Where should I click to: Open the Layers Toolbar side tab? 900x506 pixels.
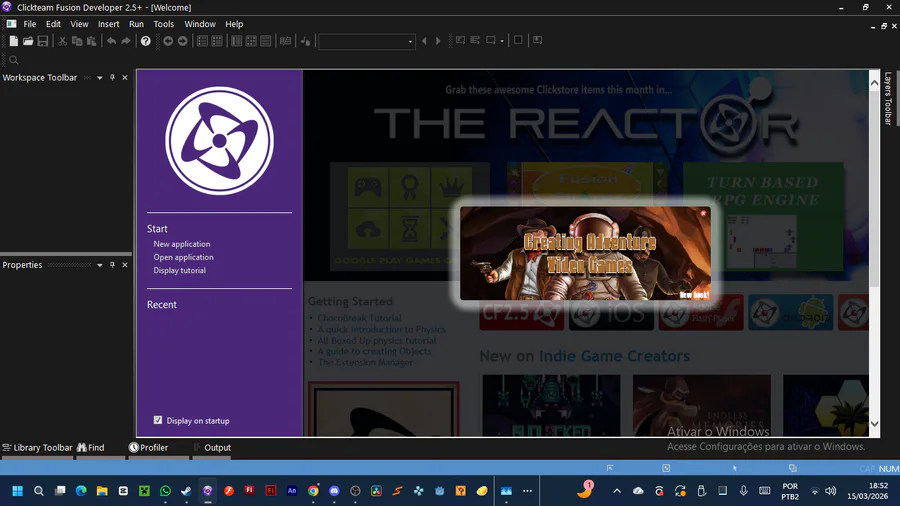(888, 98)
